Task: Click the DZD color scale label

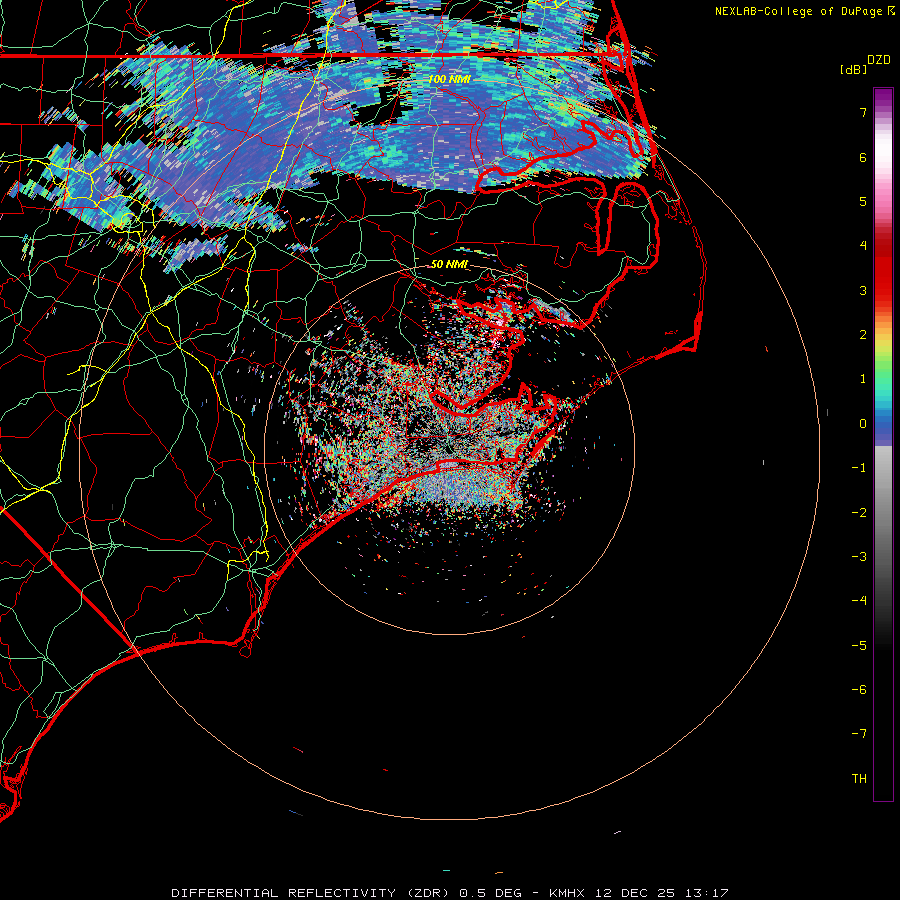Action: pos(879,60)
